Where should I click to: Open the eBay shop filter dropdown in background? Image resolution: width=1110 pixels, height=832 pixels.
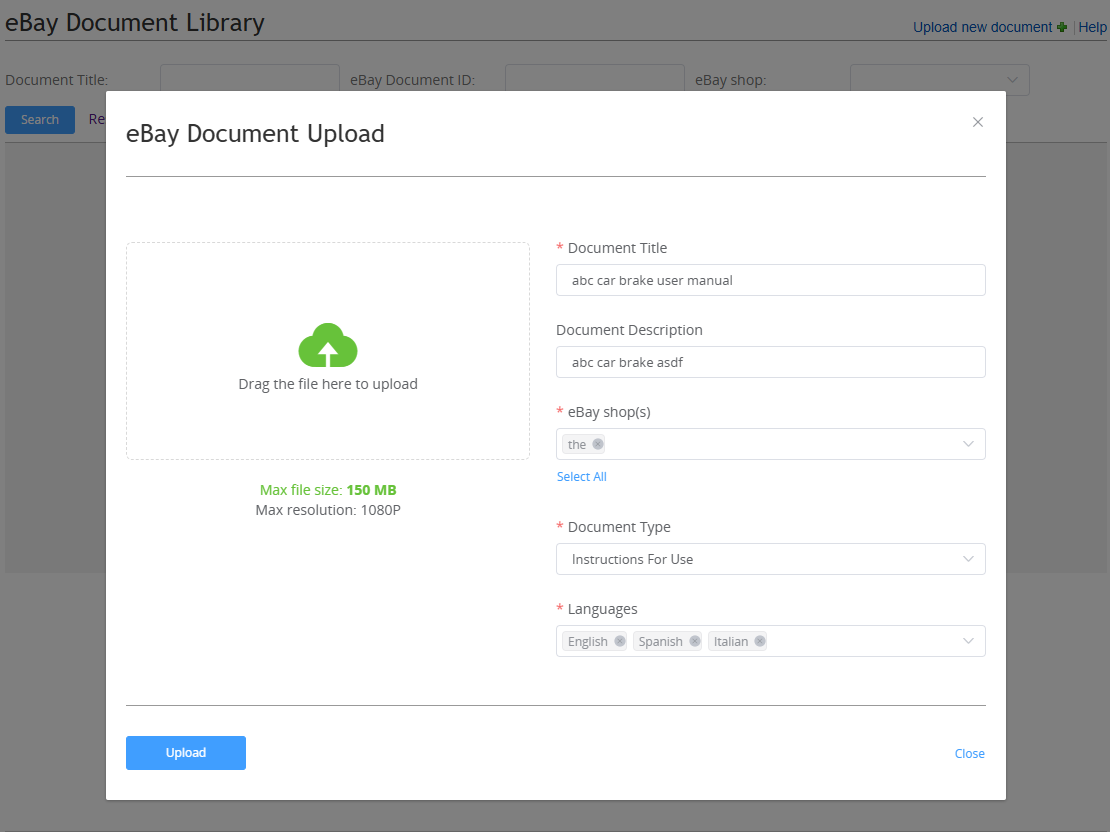pos(939,80)
